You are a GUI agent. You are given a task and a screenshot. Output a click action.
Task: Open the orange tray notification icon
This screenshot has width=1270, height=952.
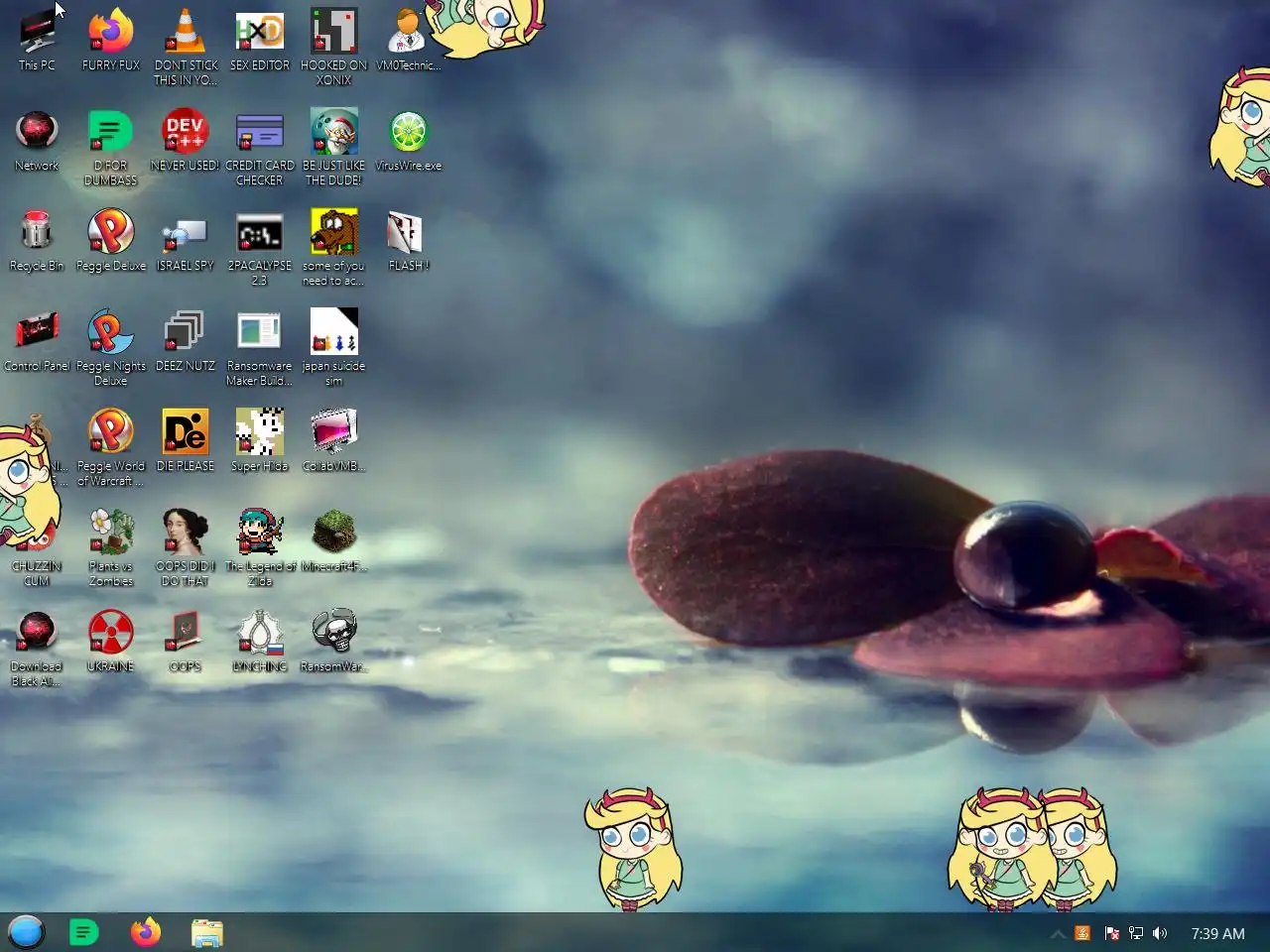click(x=1083, y=933)
